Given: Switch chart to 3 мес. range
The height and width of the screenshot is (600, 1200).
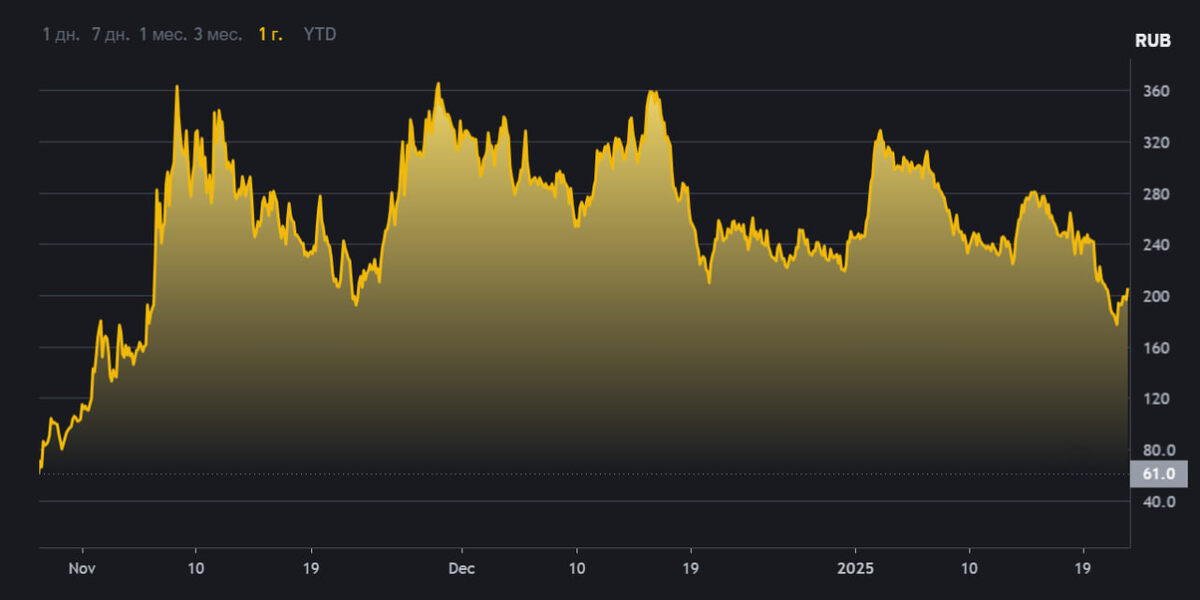Looking at the screenshot, I should pyautogui.click(x=217, y=34).
